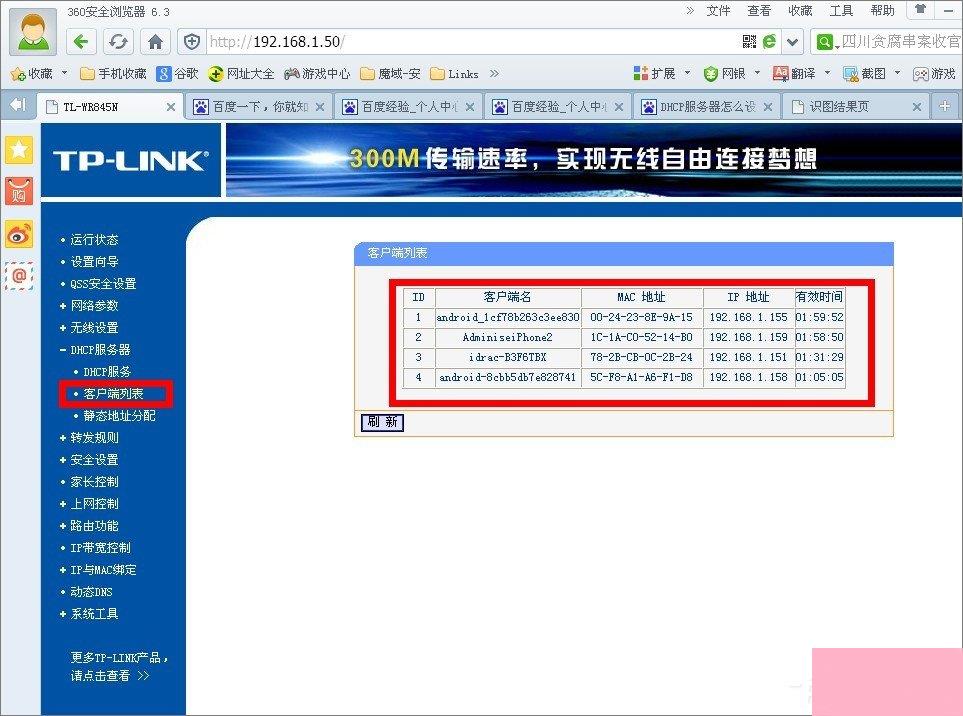Open QSS安全设置 in router menu

[x=103, y=284]
